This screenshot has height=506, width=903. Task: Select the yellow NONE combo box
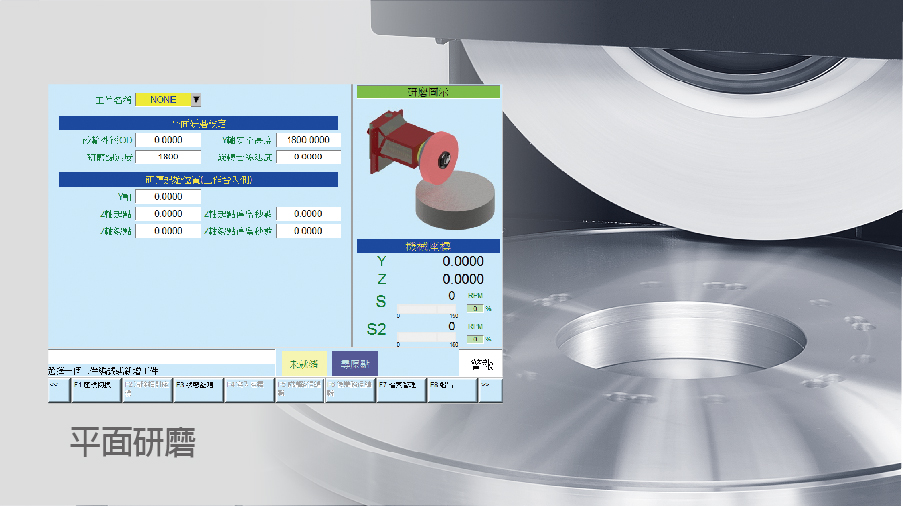(x=162, y=100)
